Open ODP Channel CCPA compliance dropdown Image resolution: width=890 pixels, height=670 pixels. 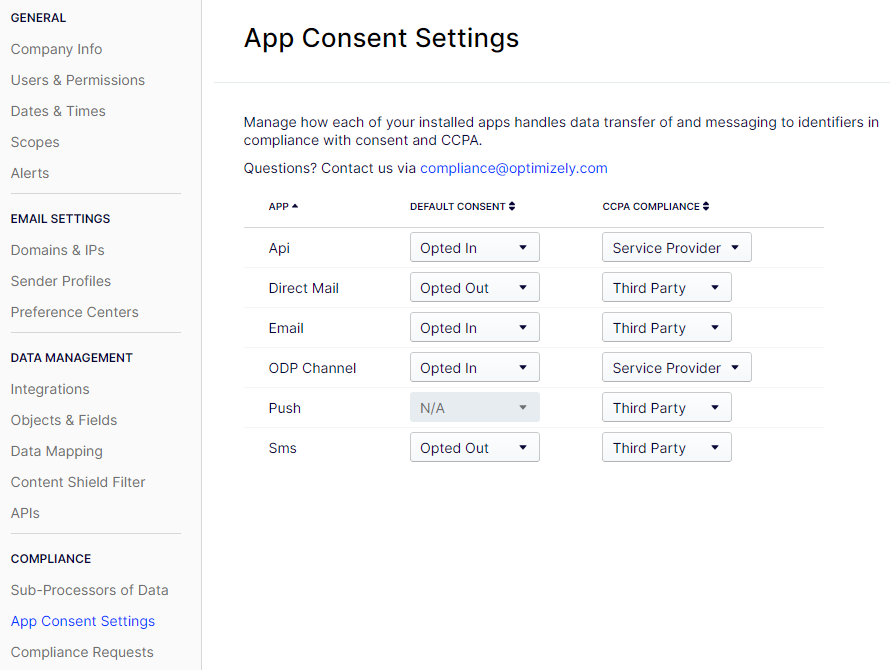point(677,367)
